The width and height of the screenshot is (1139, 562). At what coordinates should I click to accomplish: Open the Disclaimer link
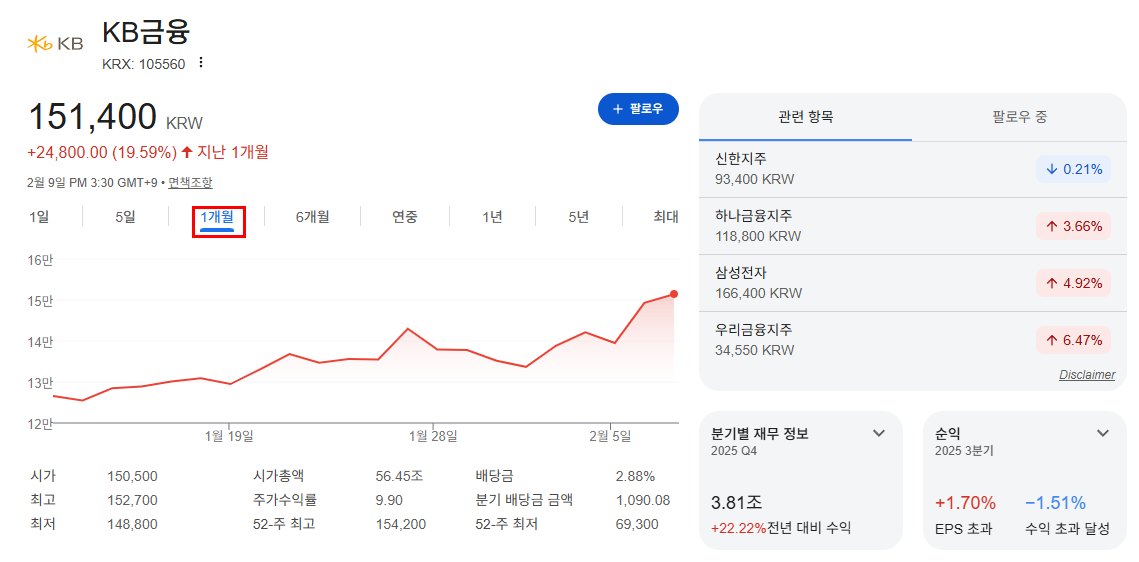click(1087, 375)
